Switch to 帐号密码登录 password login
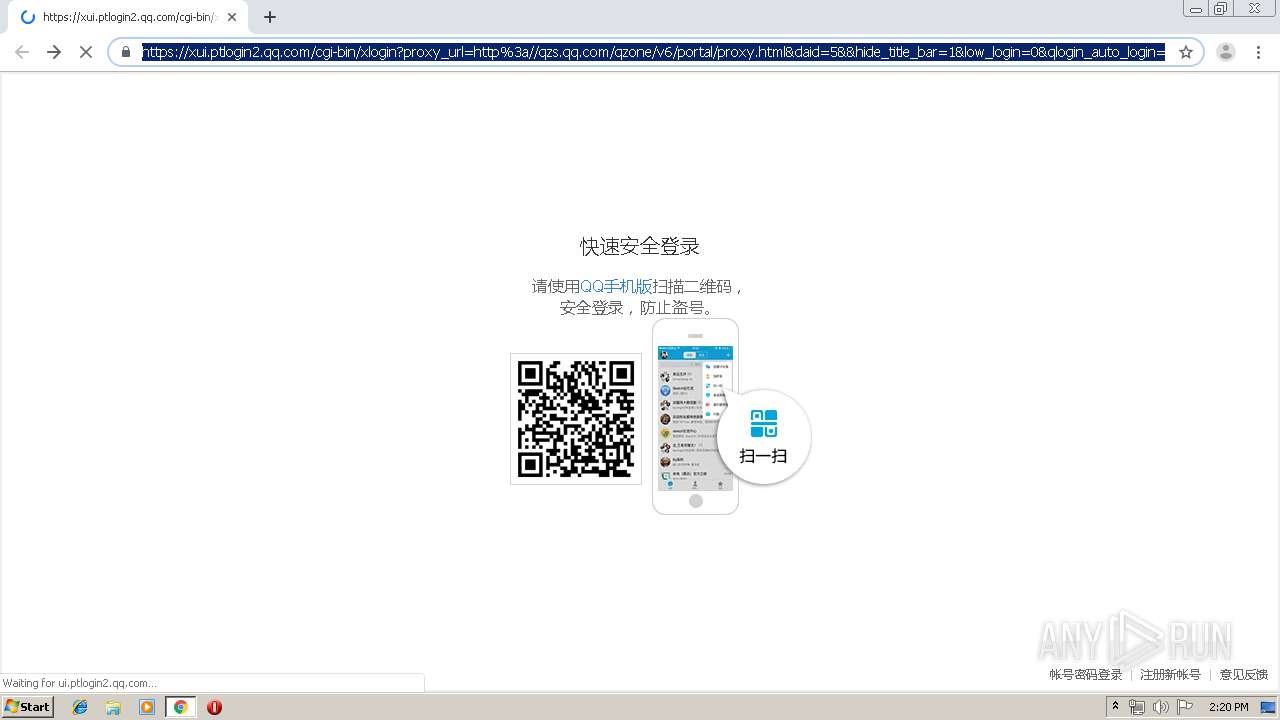This screenshot has width=1280, height=720. 1086,675
